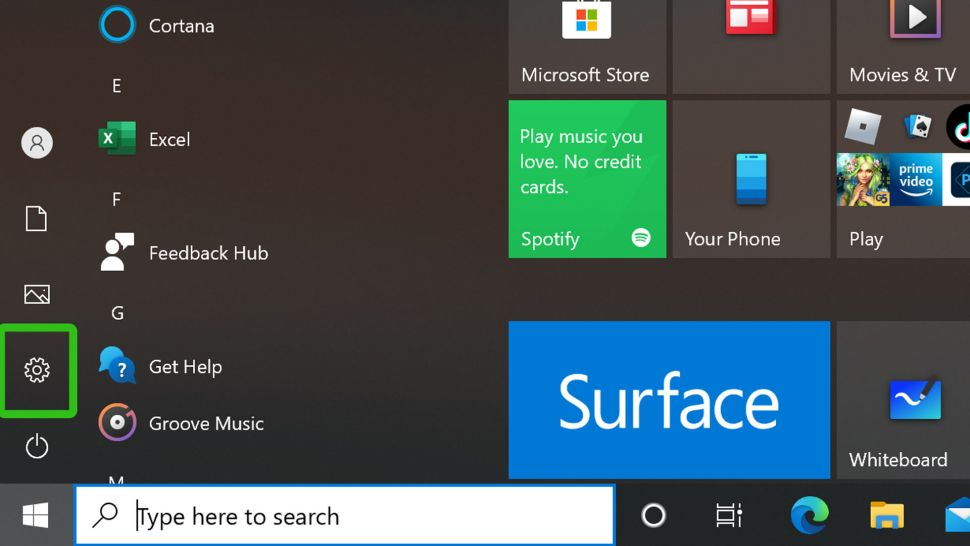970x546 pixels.
Task: Click the Power button icon
Action: [x=37, y=446]
